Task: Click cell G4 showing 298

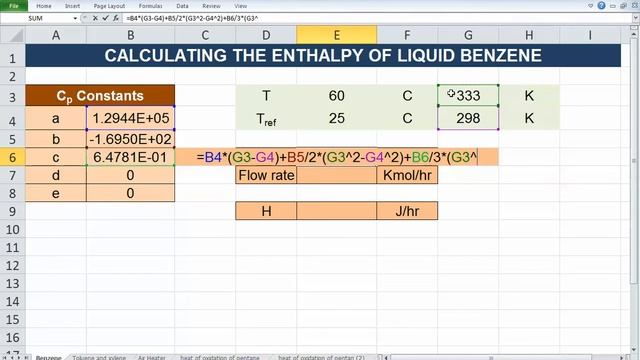Action: tap(468, 118)
